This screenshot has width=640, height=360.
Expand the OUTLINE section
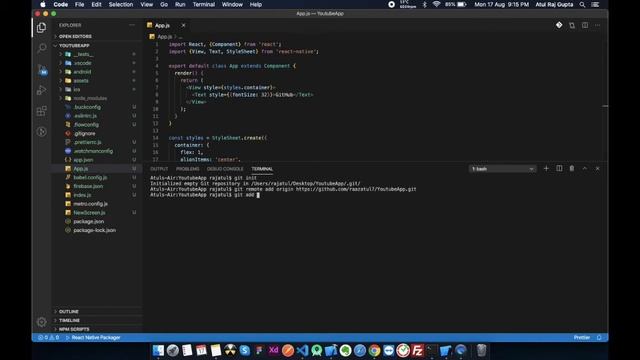pos(69,311)
